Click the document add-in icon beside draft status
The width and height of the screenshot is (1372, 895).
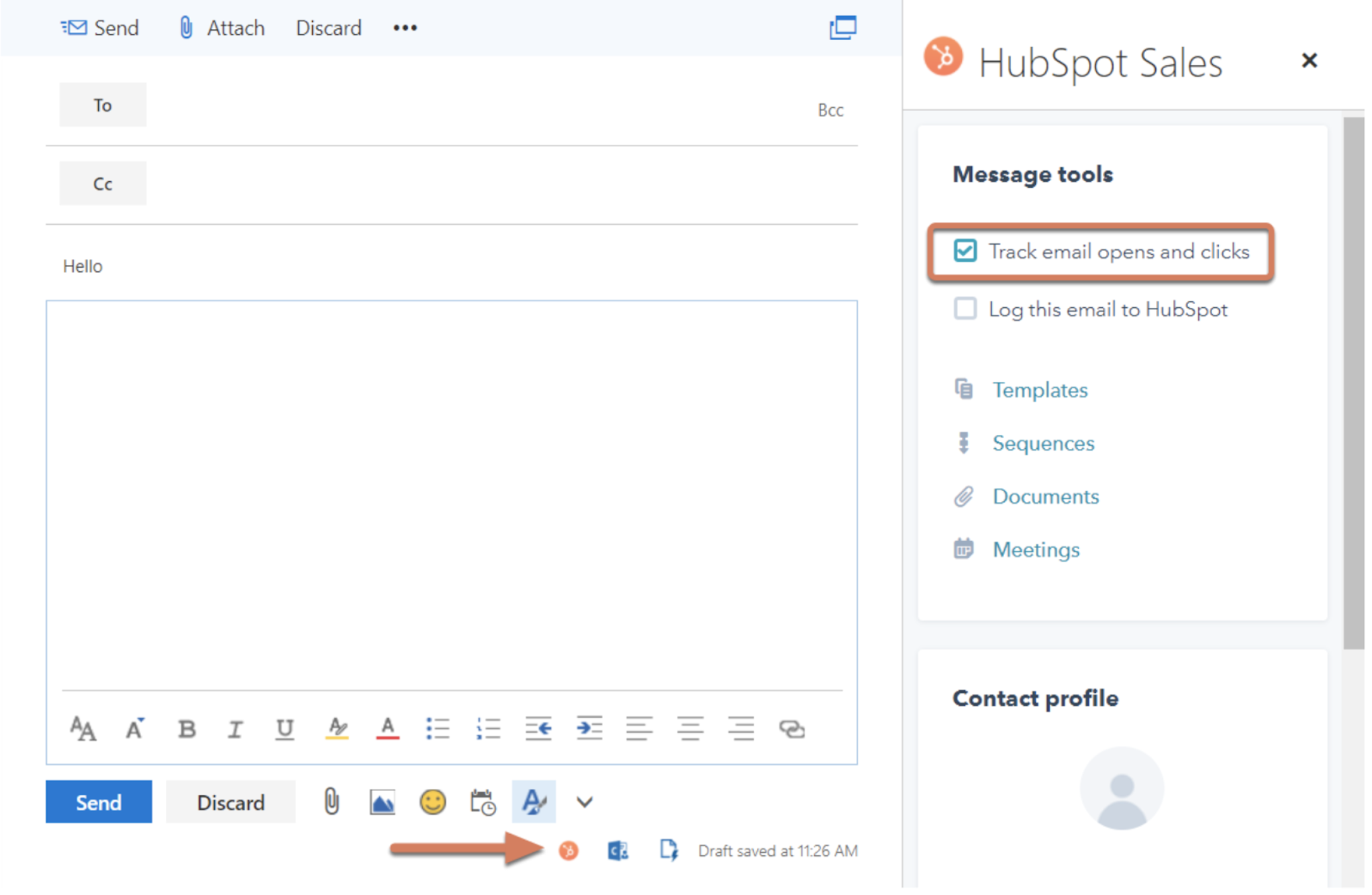pyautogui.click(x=669, y=851)
